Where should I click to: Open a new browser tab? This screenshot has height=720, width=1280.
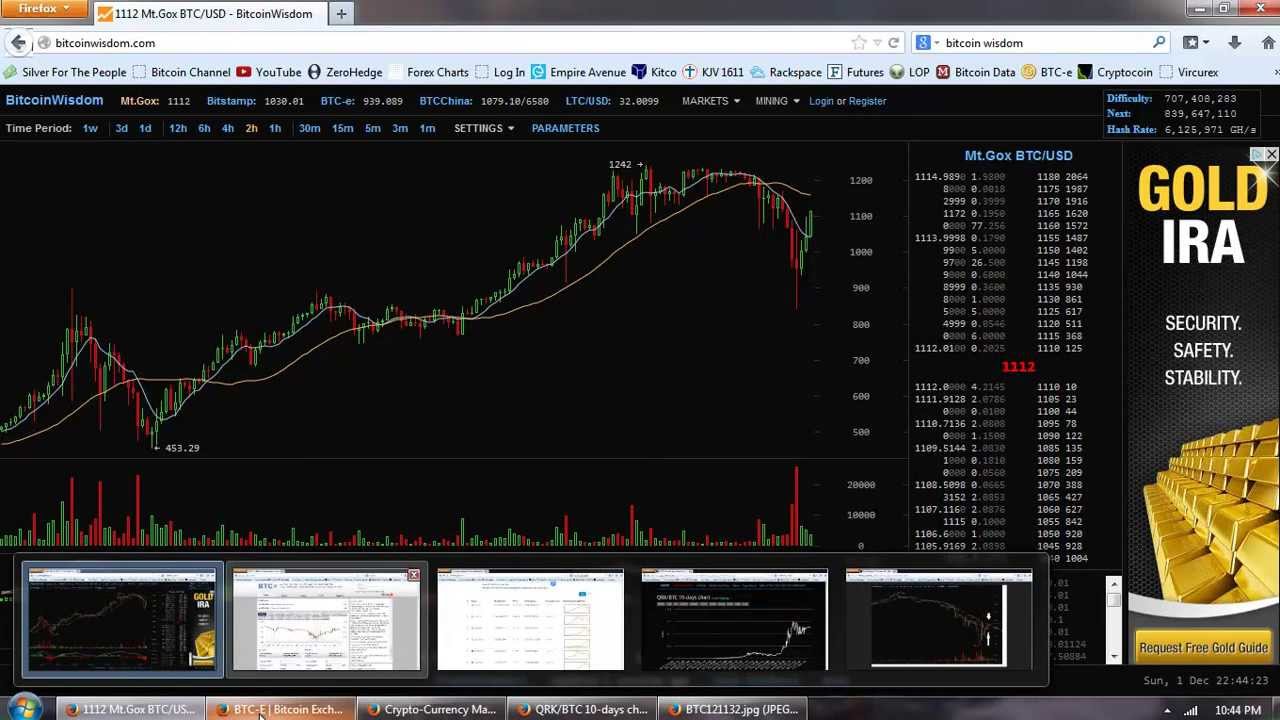341,14
